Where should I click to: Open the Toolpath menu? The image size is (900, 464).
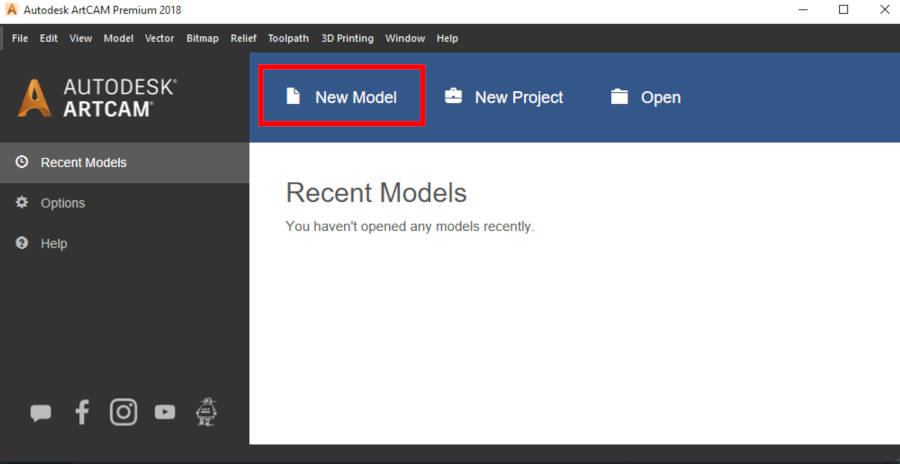click(288, 38)
